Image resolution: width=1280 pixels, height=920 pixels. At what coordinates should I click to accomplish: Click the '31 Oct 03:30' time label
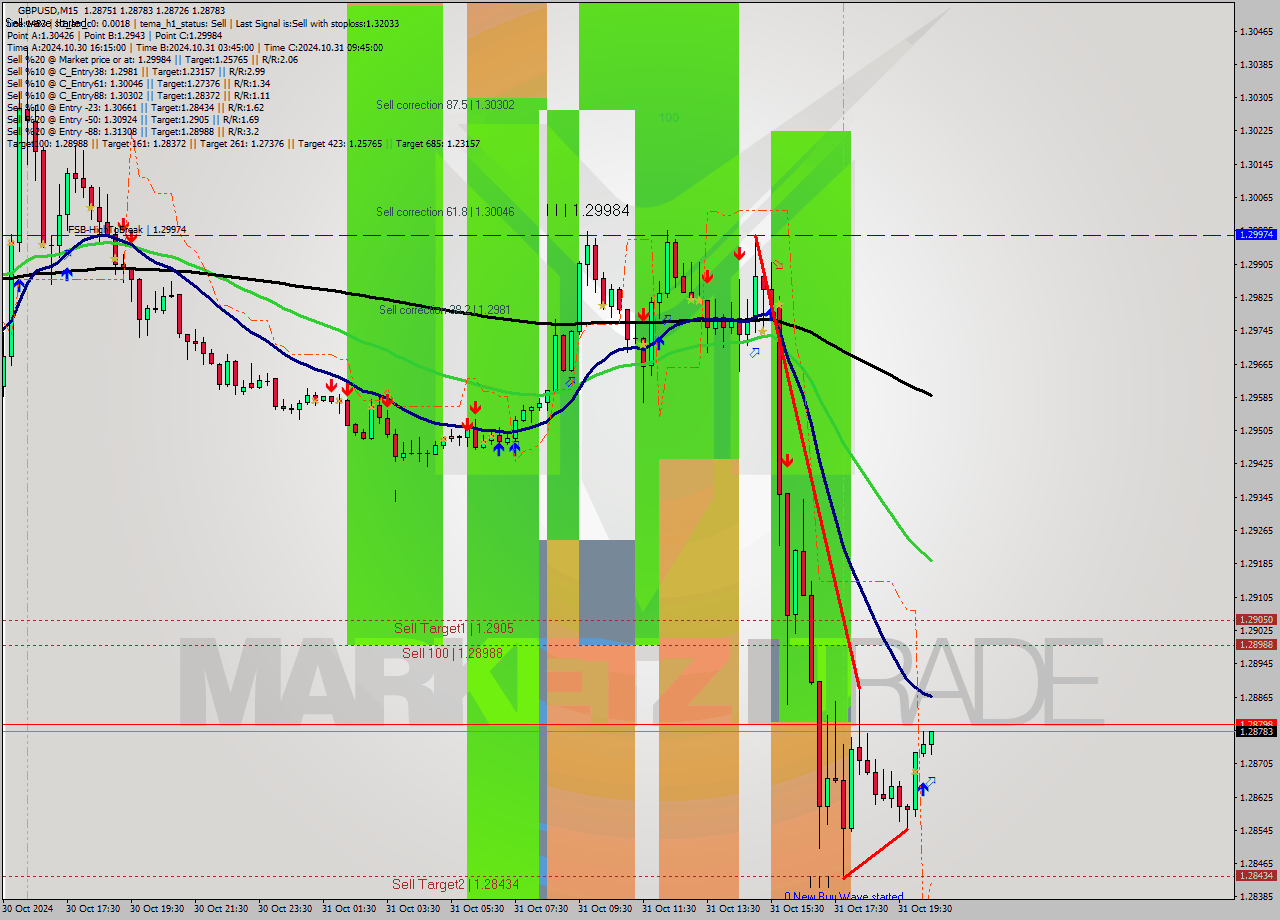[x=413, y=909]
